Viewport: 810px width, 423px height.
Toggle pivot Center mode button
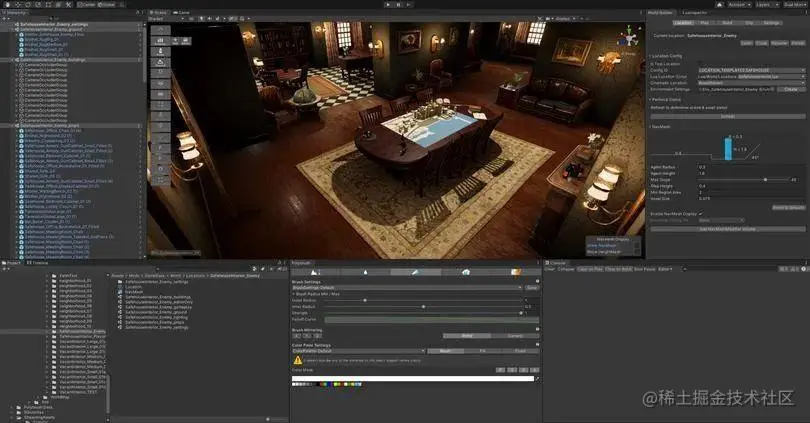pyautogui.click(x=87, y=4)
